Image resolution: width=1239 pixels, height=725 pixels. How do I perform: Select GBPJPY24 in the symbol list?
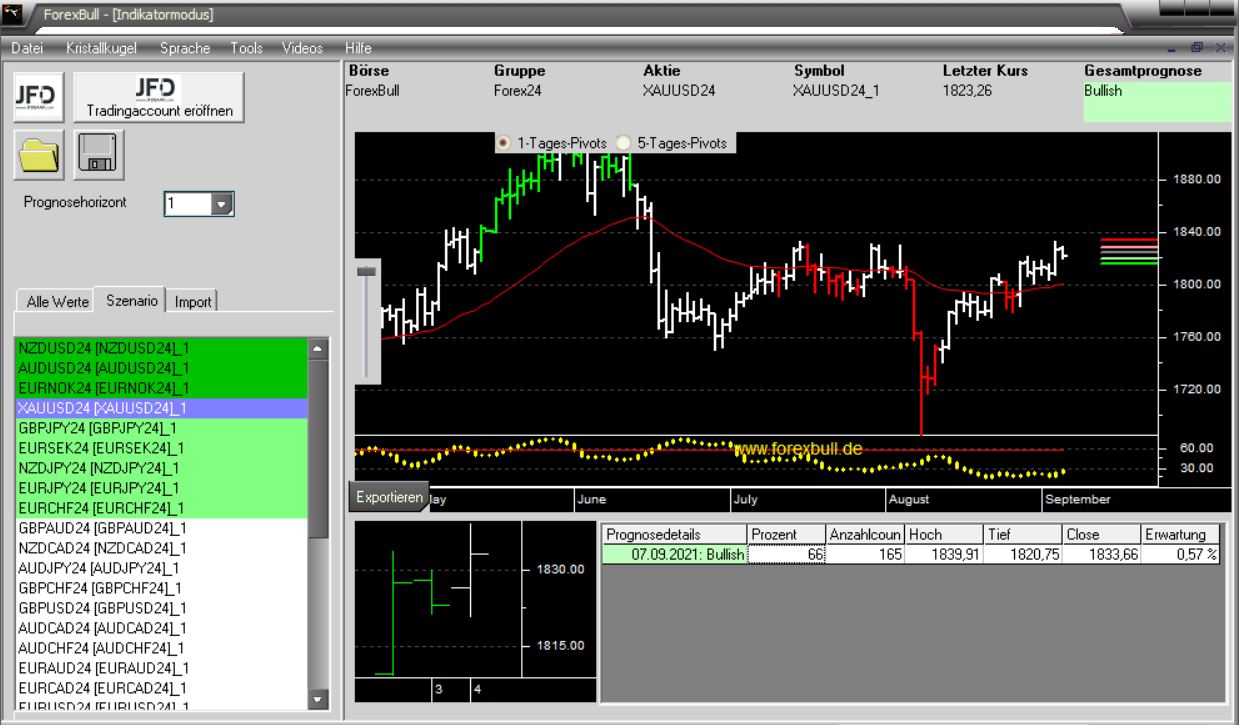coord(162,428)
